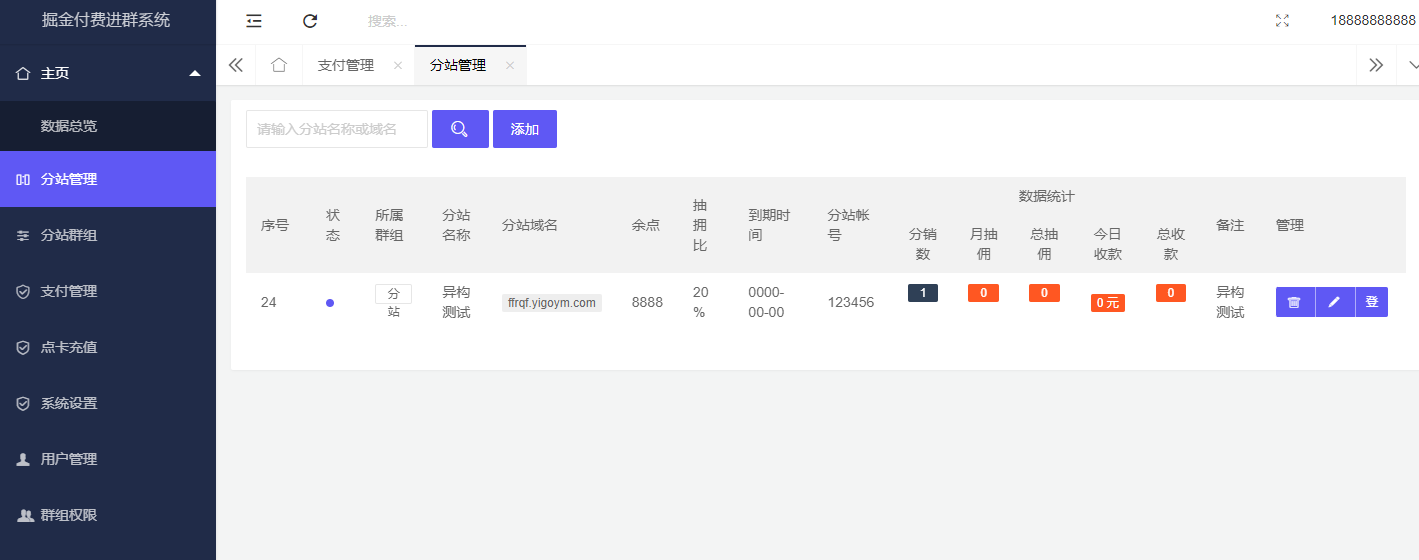Switch to the 支付管理 tab

pos(346,65)
